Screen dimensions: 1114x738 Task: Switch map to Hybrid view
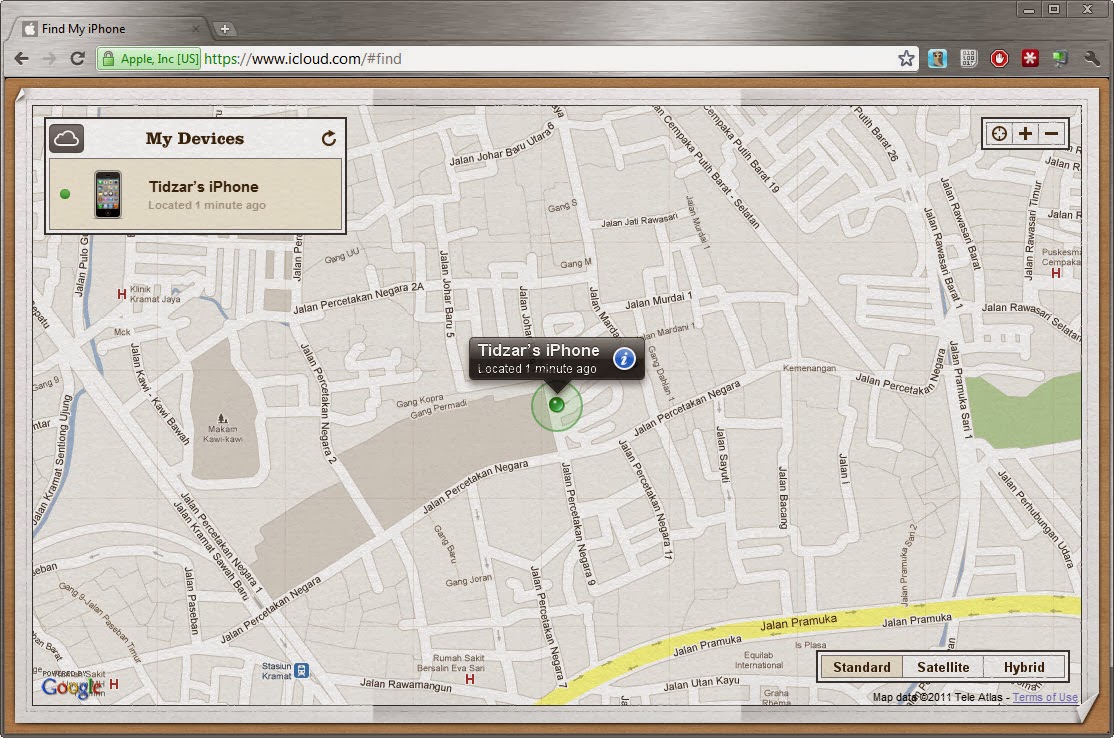tap(1024, 667)
